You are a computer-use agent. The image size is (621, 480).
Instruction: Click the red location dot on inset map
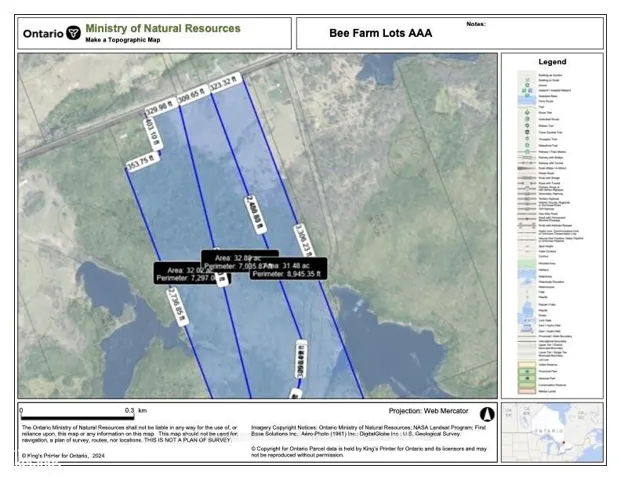pyautogui.click(x=563, y=443)
